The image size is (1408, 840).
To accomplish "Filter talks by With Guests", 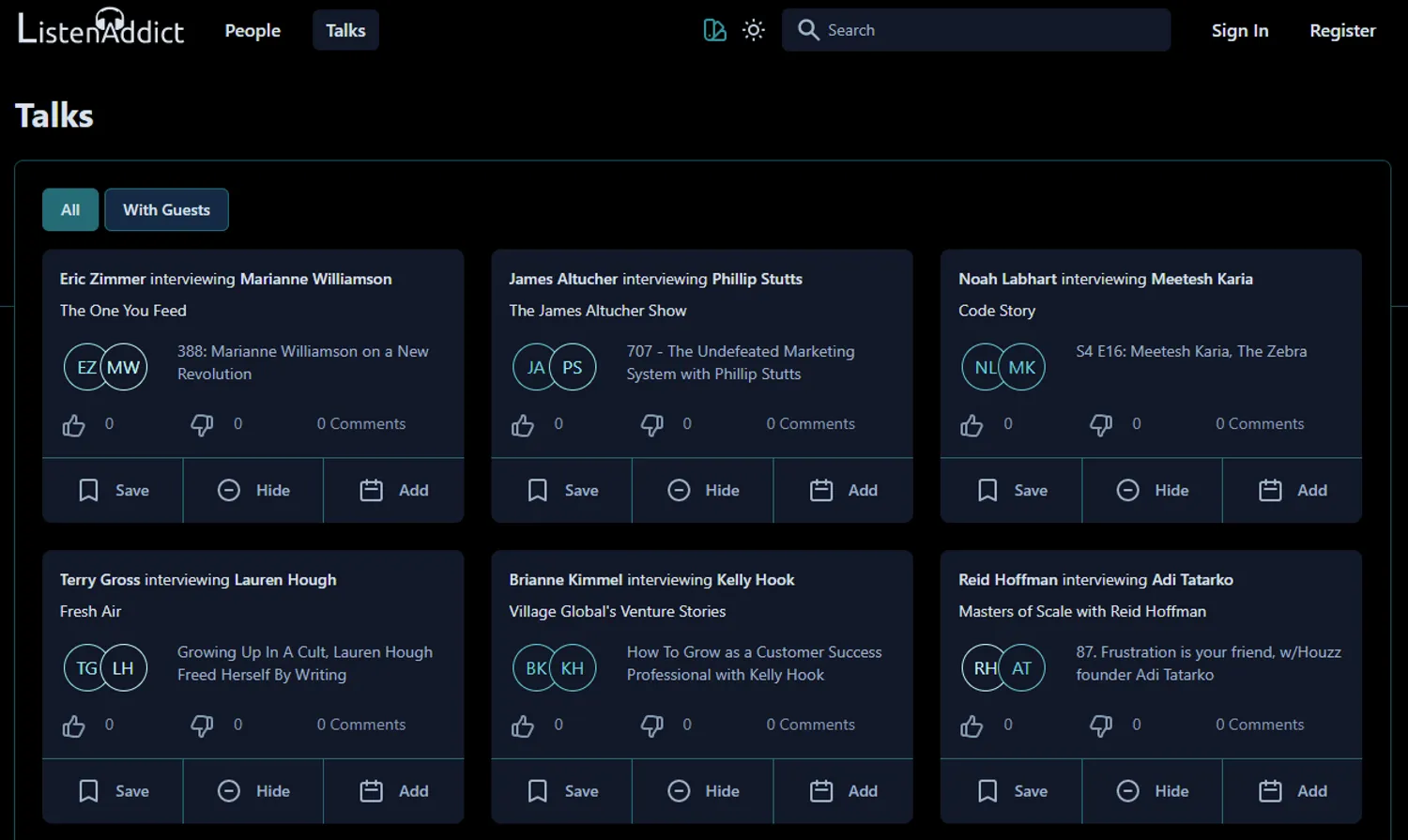I will pyautogui.click(x=166, y=209).
